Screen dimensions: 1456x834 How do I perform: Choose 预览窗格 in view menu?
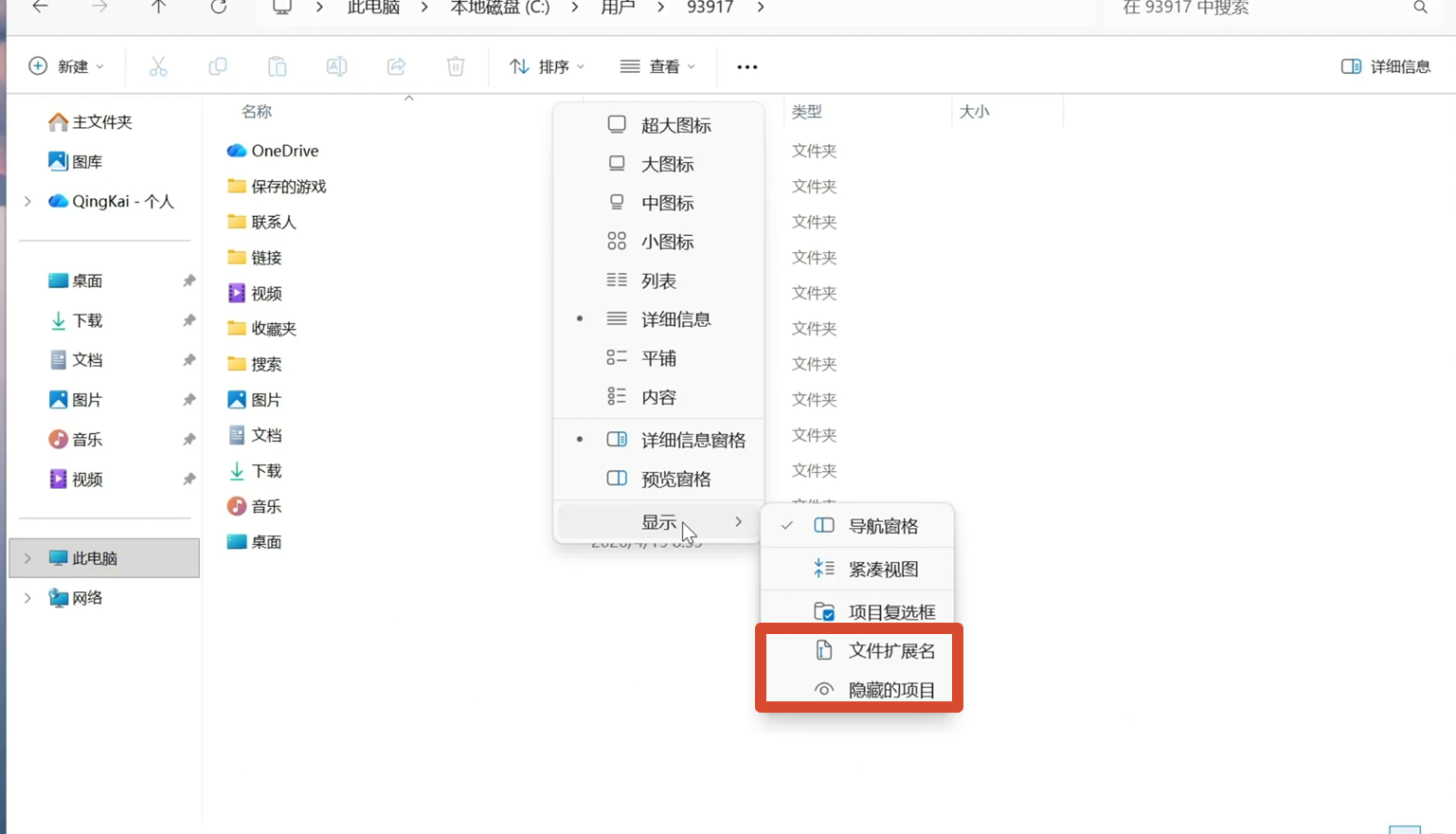click(x=674, y=480)
